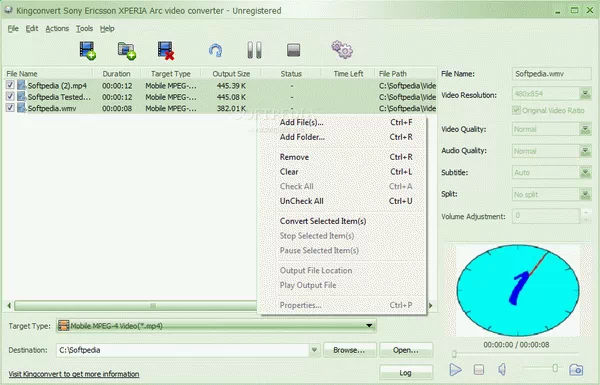
Task: Sort by the Output Size column header
Action: pyautogui.click(x=231, y=73)
